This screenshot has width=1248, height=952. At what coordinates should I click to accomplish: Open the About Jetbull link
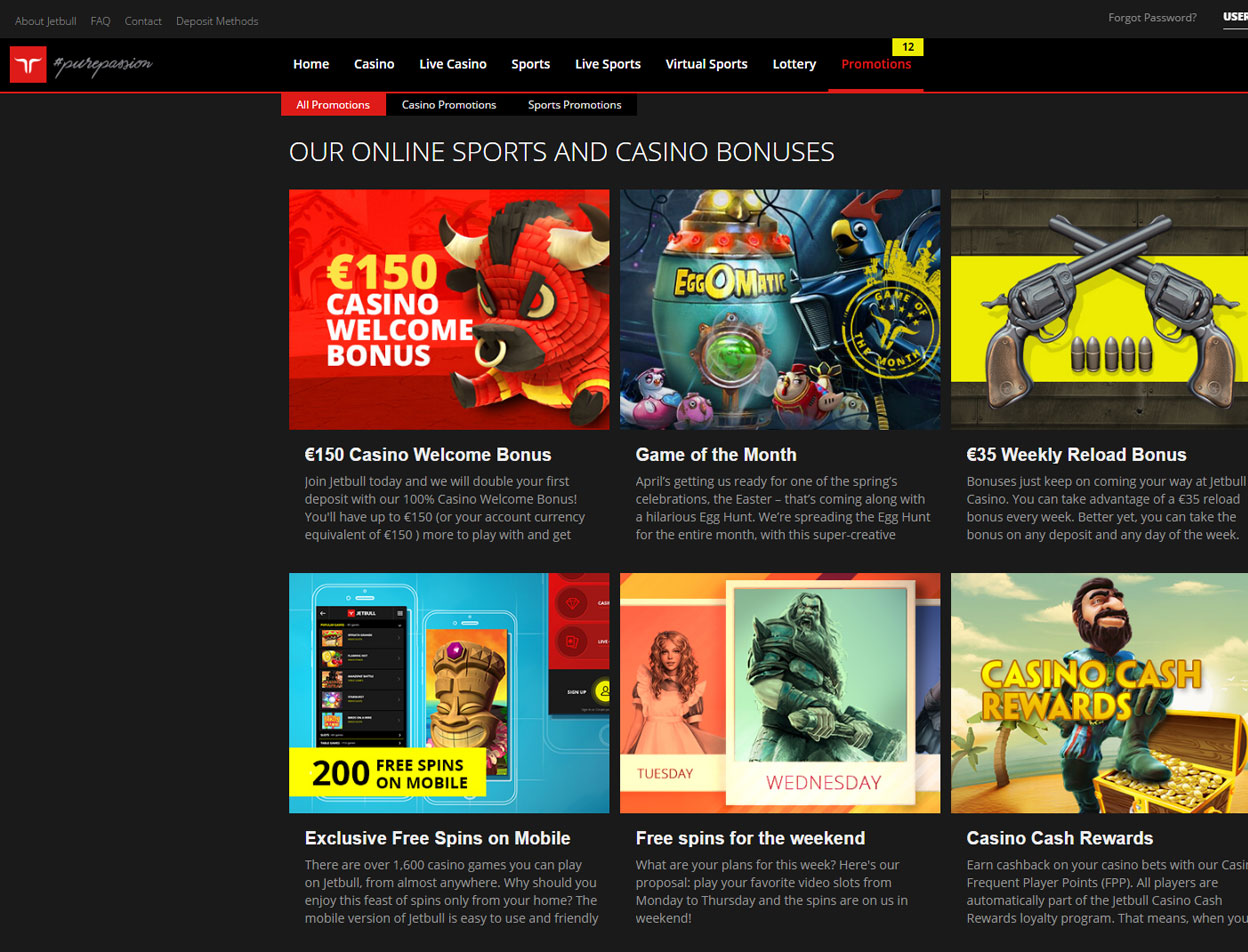[x=46, y=21]
